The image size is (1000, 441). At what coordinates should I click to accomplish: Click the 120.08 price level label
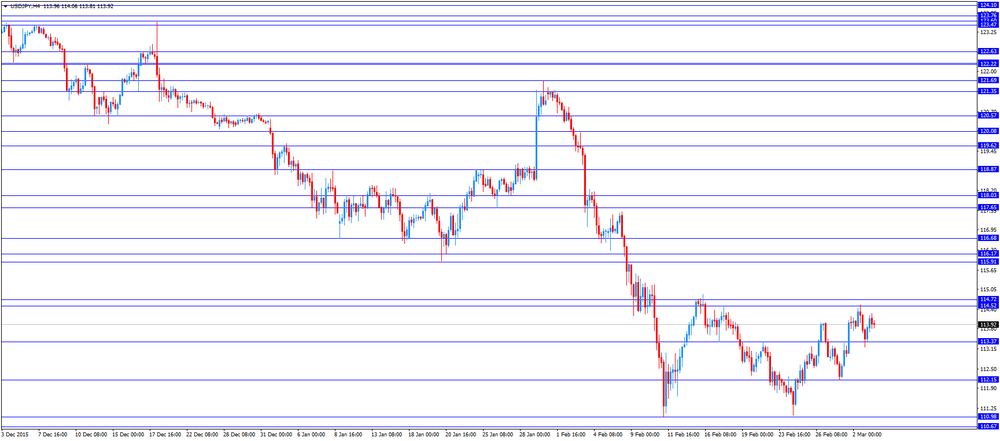[989, 131]
